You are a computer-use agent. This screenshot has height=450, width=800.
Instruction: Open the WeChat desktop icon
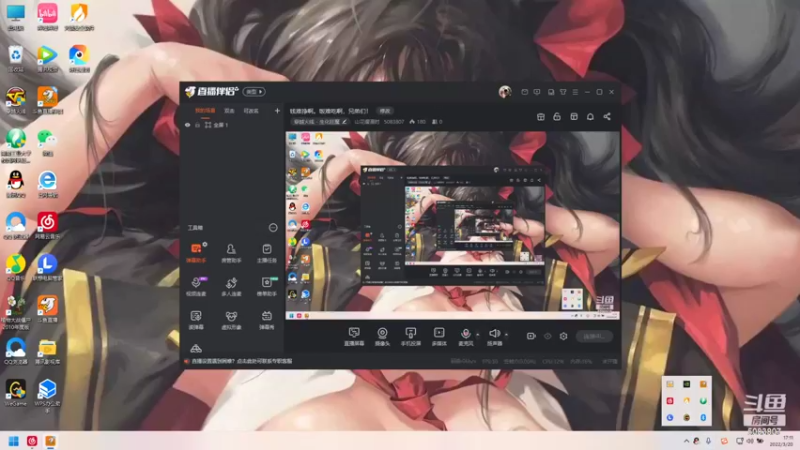[x=47, y=142]
